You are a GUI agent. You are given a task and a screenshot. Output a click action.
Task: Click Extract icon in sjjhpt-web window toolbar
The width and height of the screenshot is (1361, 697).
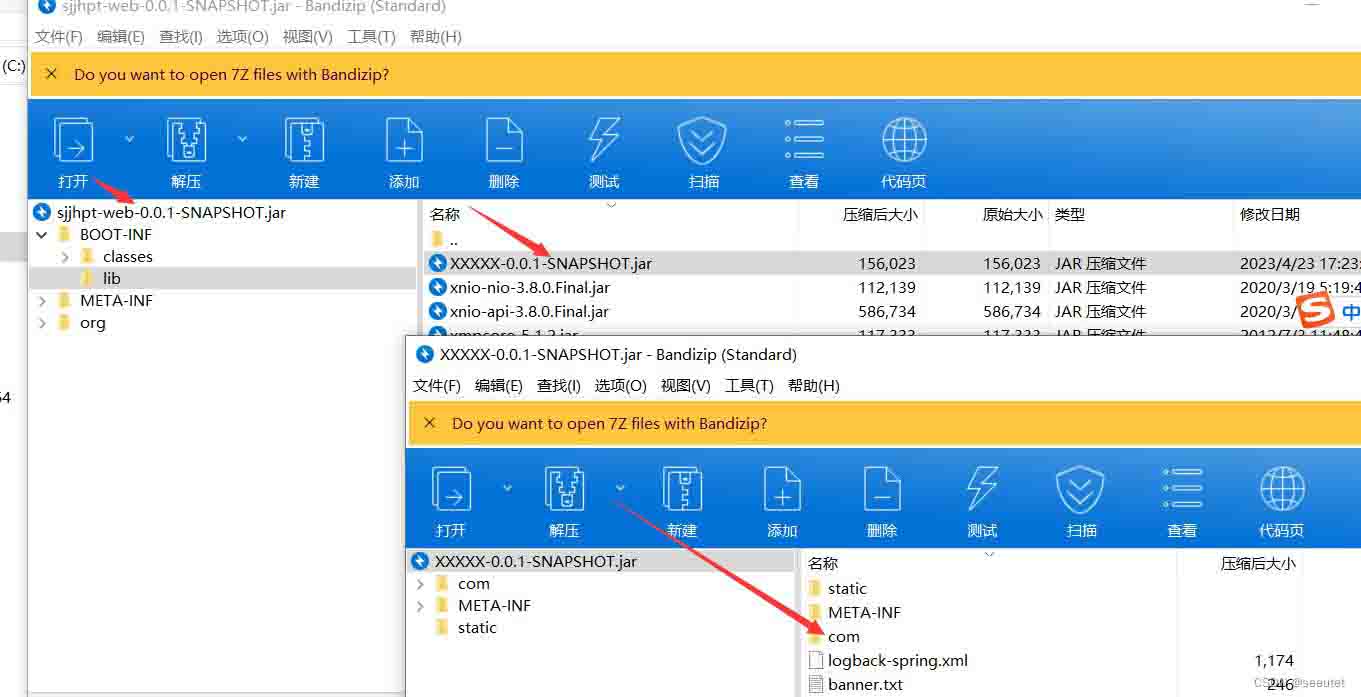pos(186,141)
